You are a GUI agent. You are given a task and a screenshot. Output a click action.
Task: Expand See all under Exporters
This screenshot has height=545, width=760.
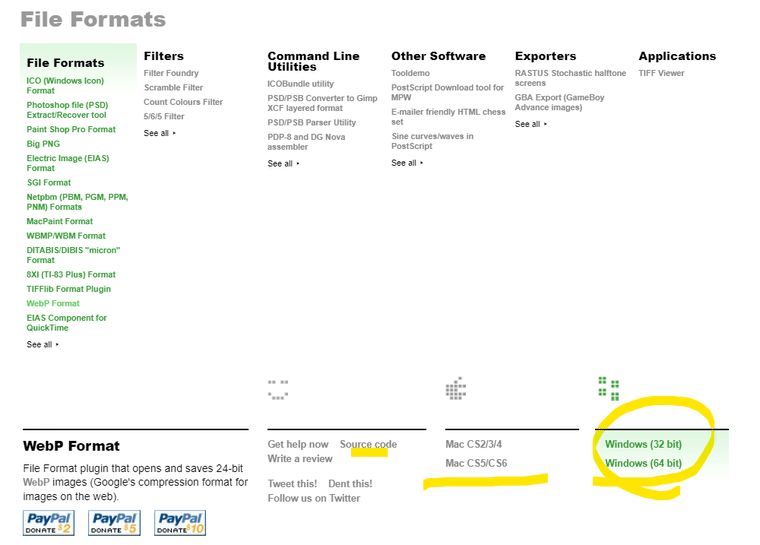click(x=531, y=124)
